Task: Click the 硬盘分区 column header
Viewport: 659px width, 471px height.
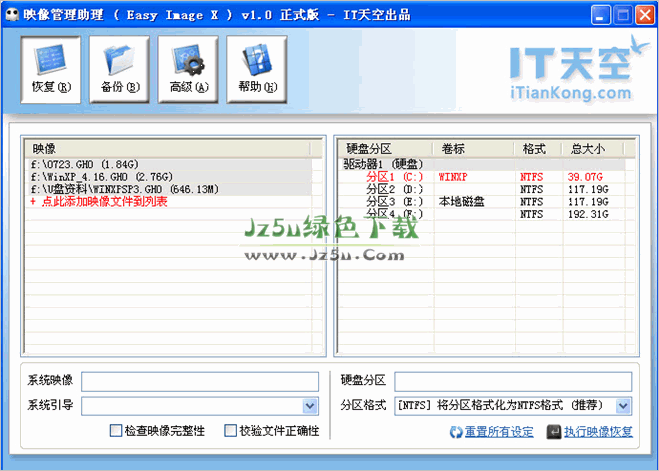Action: tap(386, 149)
